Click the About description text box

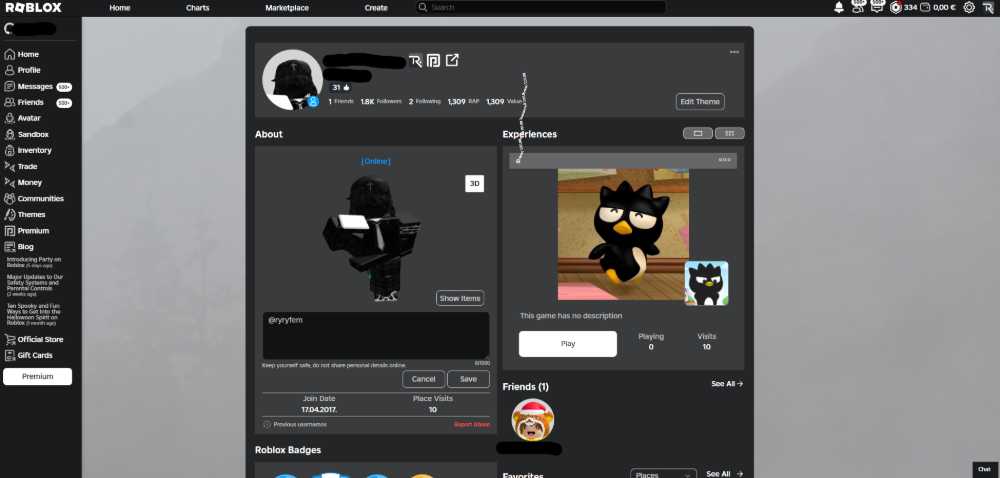(376, 335)
